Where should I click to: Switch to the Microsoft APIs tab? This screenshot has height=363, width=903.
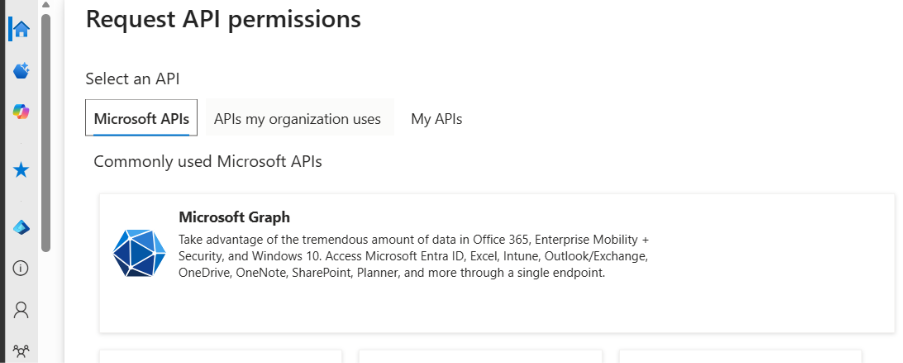point(142,118)
